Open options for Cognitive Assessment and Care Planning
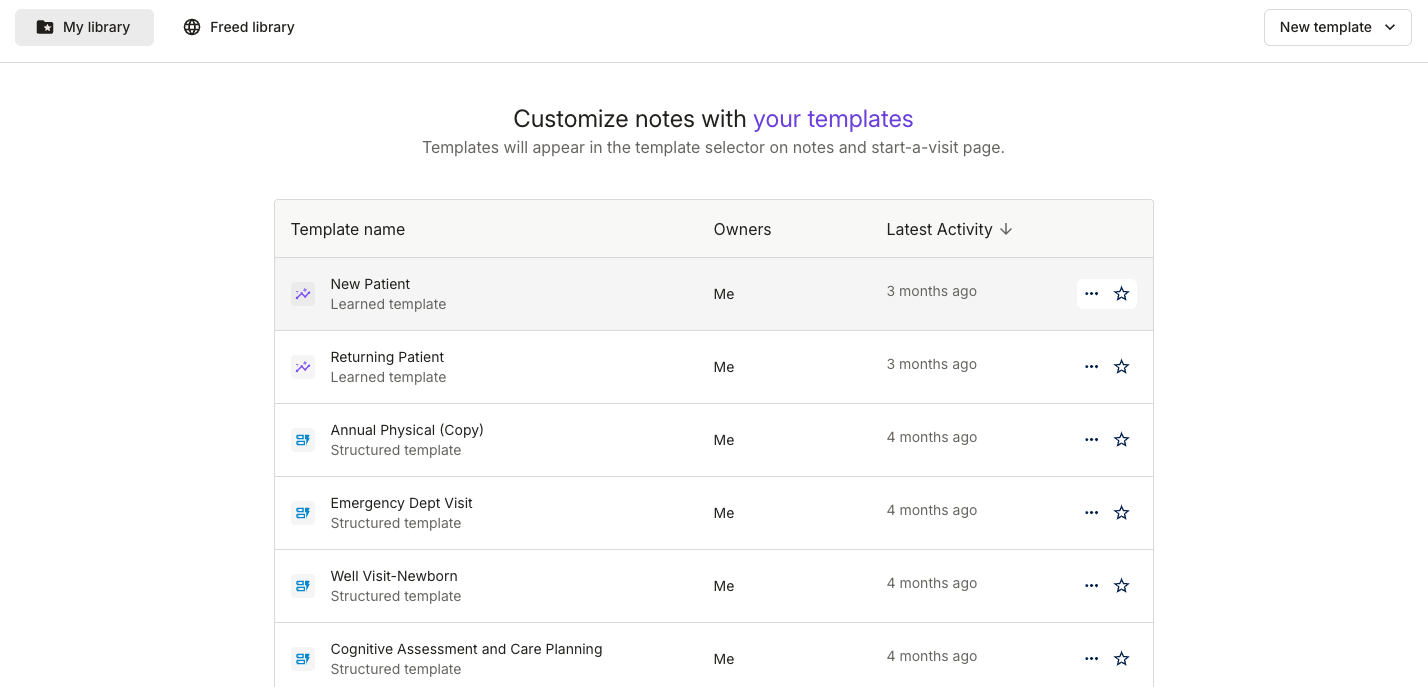 pos(1091,659)
